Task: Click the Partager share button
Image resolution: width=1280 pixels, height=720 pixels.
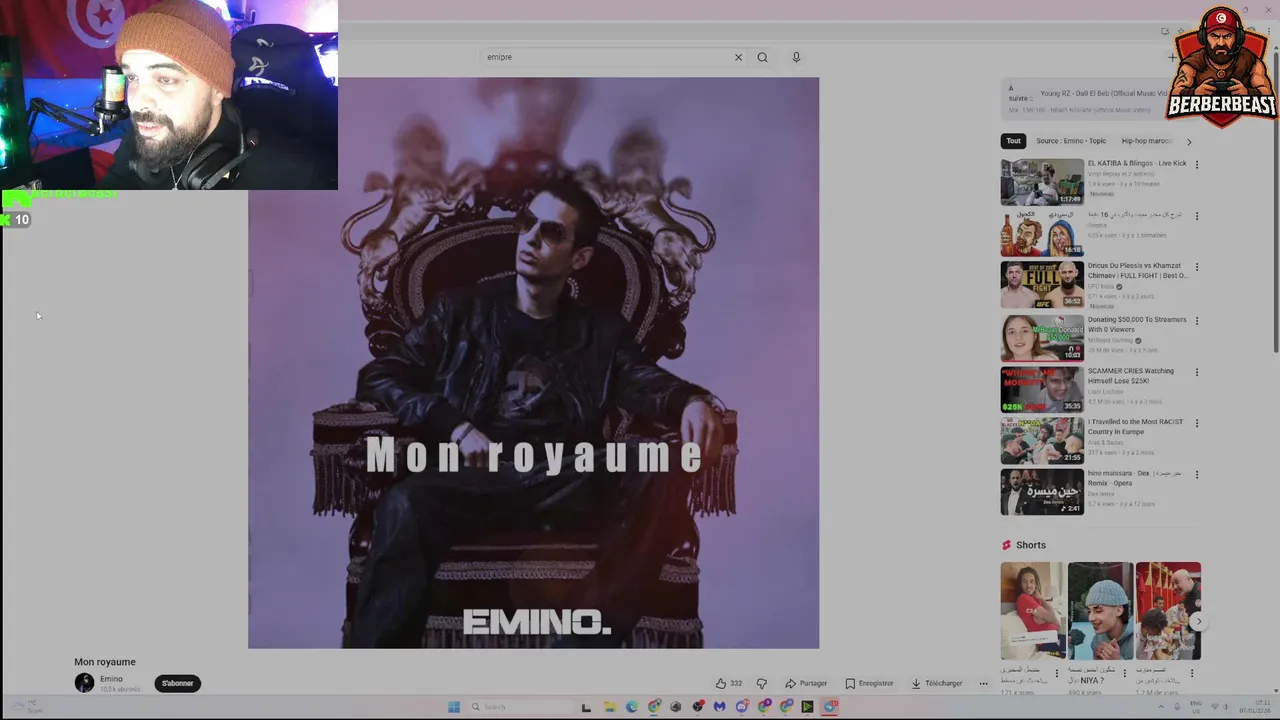Action: click(806, 683)
